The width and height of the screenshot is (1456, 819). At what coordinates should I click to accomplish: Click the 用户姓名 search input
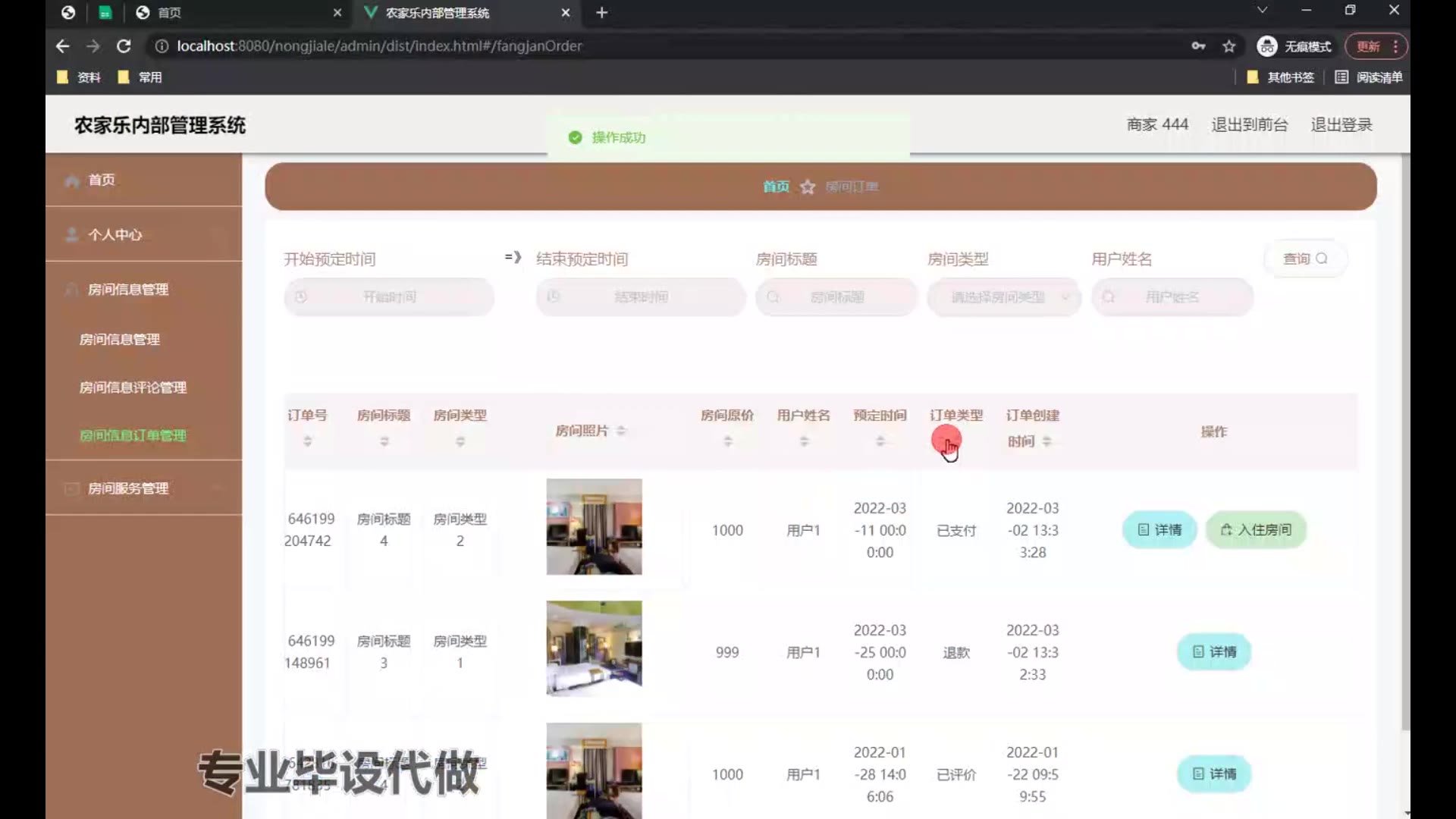click(1172, 297)
